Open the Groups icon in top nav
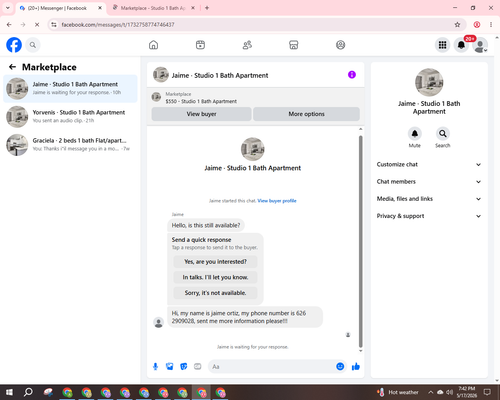Viewport: 500px width, 400px height. 340,45
